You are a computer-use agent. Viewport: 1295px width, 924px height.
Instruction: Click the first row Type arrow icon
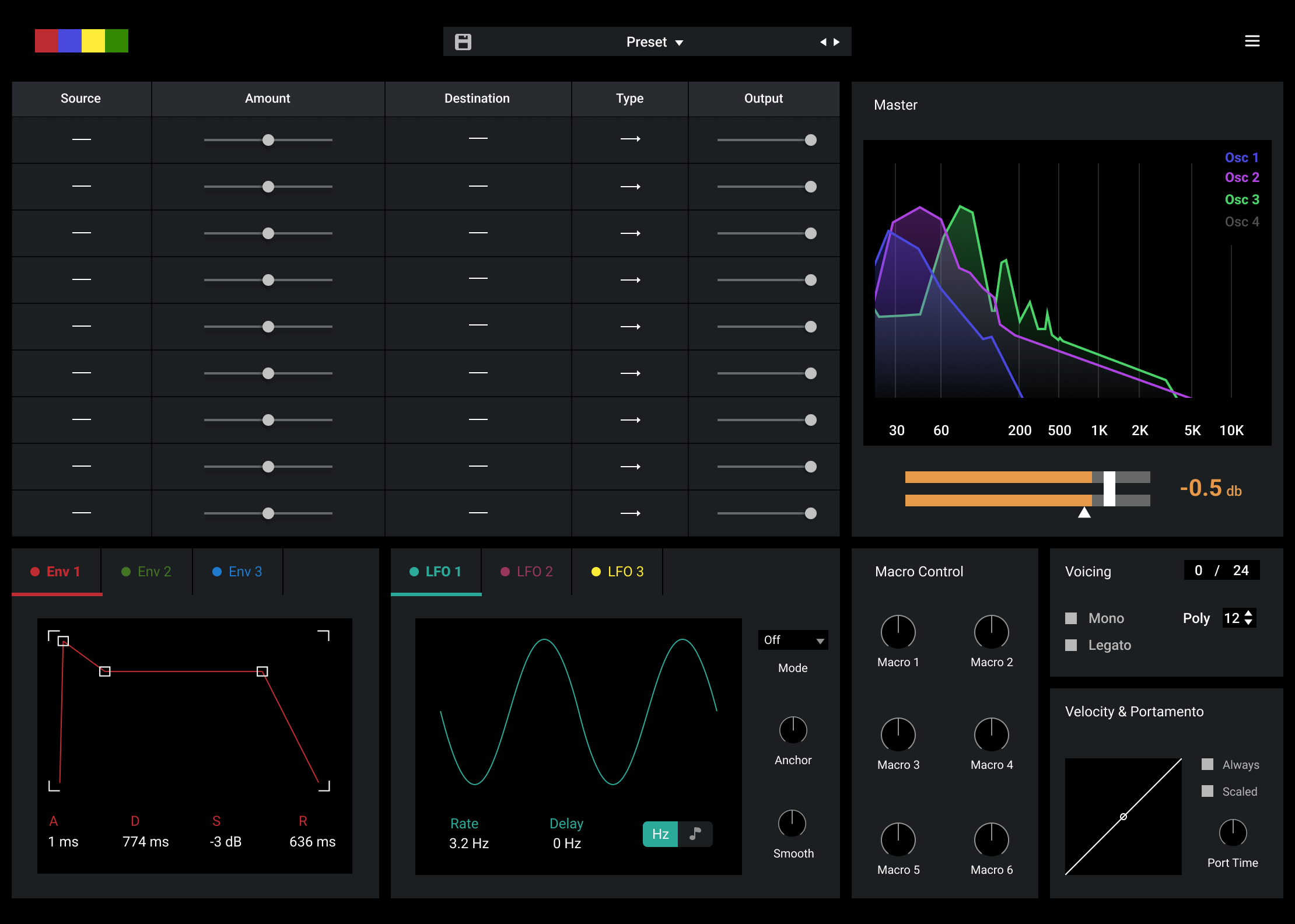pyautogui.click(x=630, y=139)
